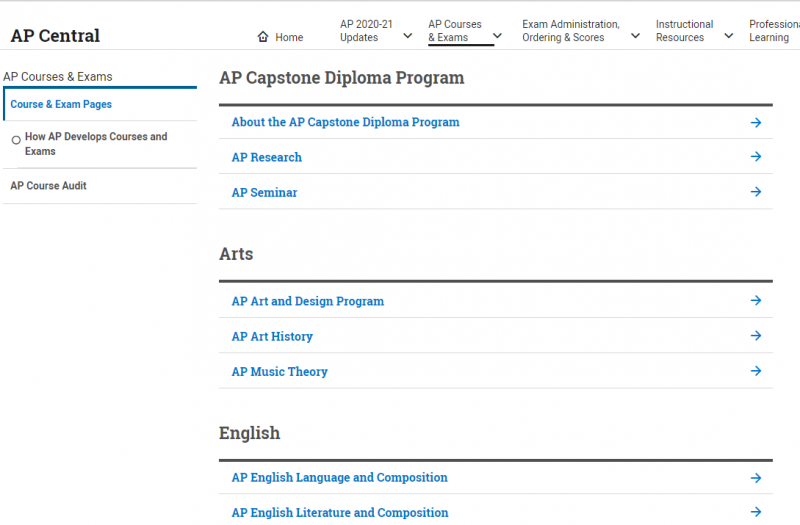
Task: Open Professional Learning menu item
Action: coord(774,31)
